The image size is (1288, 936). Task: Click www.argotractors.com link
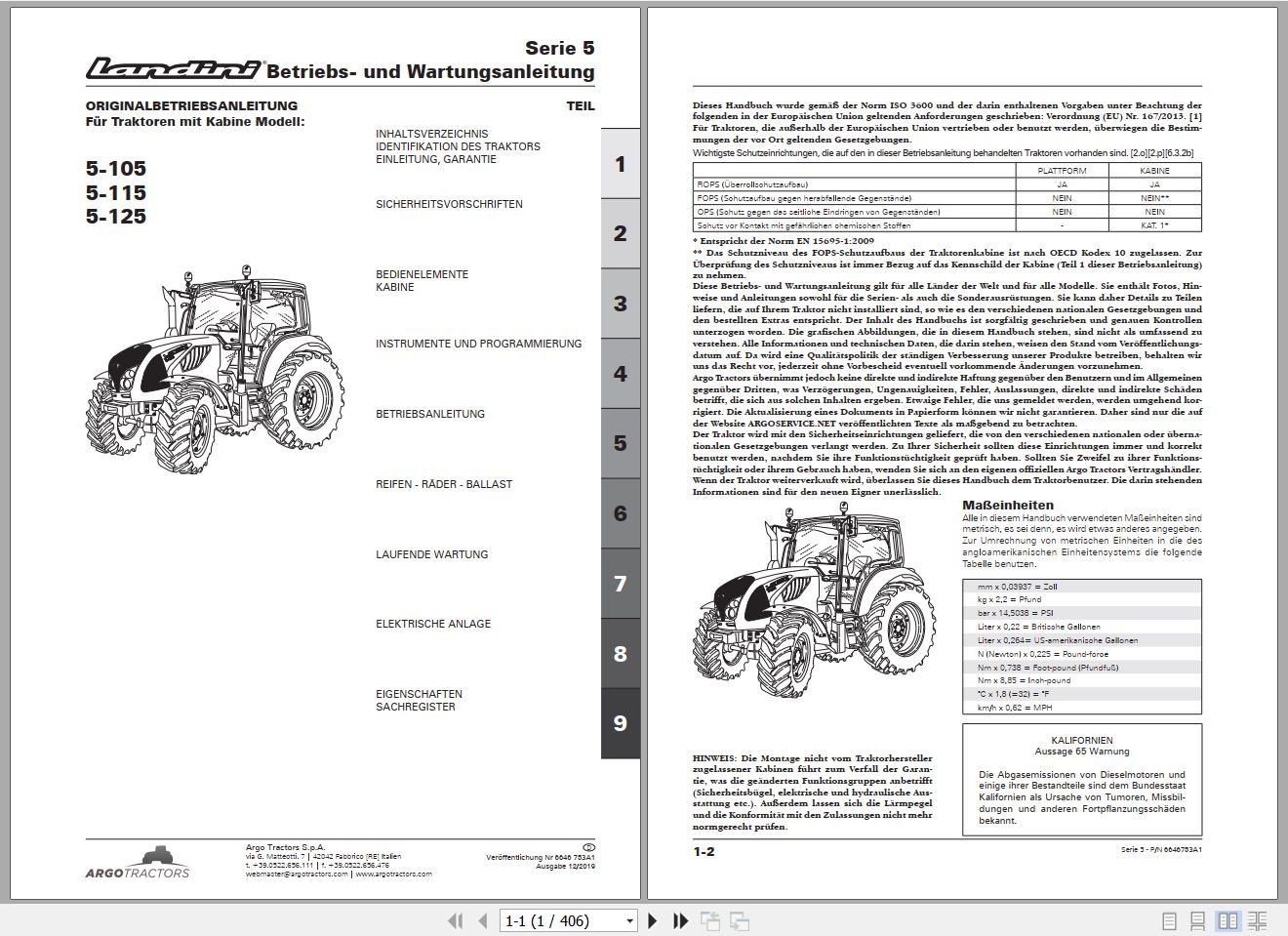click(393, 875)
